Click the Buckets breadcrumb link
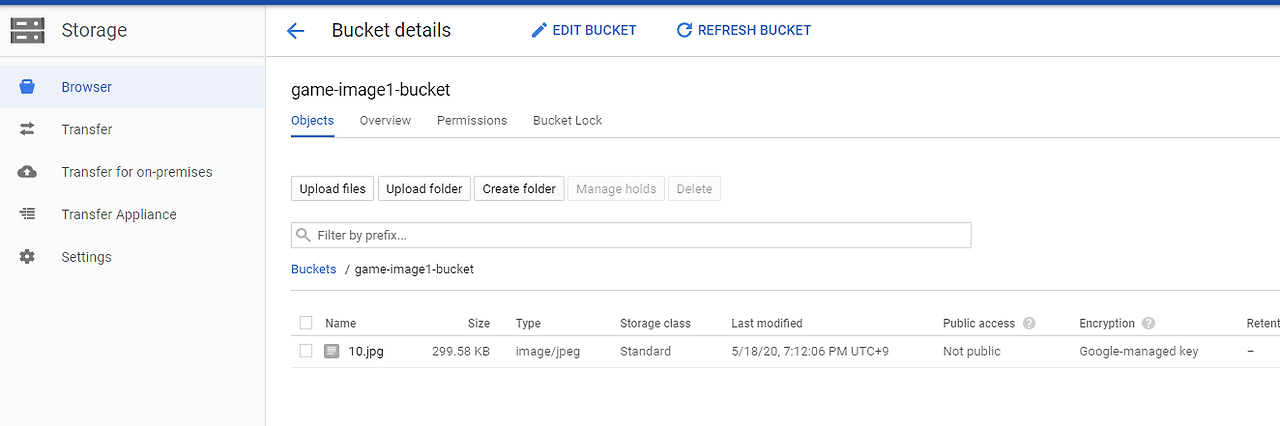1280x426 pixels. point(313,269)
